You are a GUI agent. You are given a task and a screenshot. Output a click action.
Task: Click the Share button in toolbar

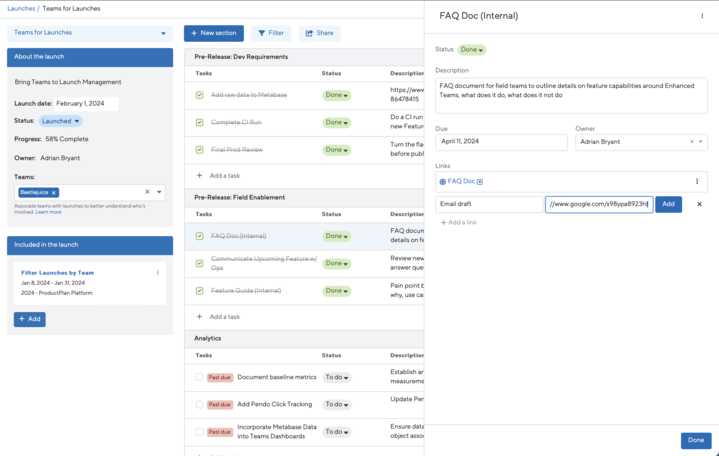(x=319, y=33)
